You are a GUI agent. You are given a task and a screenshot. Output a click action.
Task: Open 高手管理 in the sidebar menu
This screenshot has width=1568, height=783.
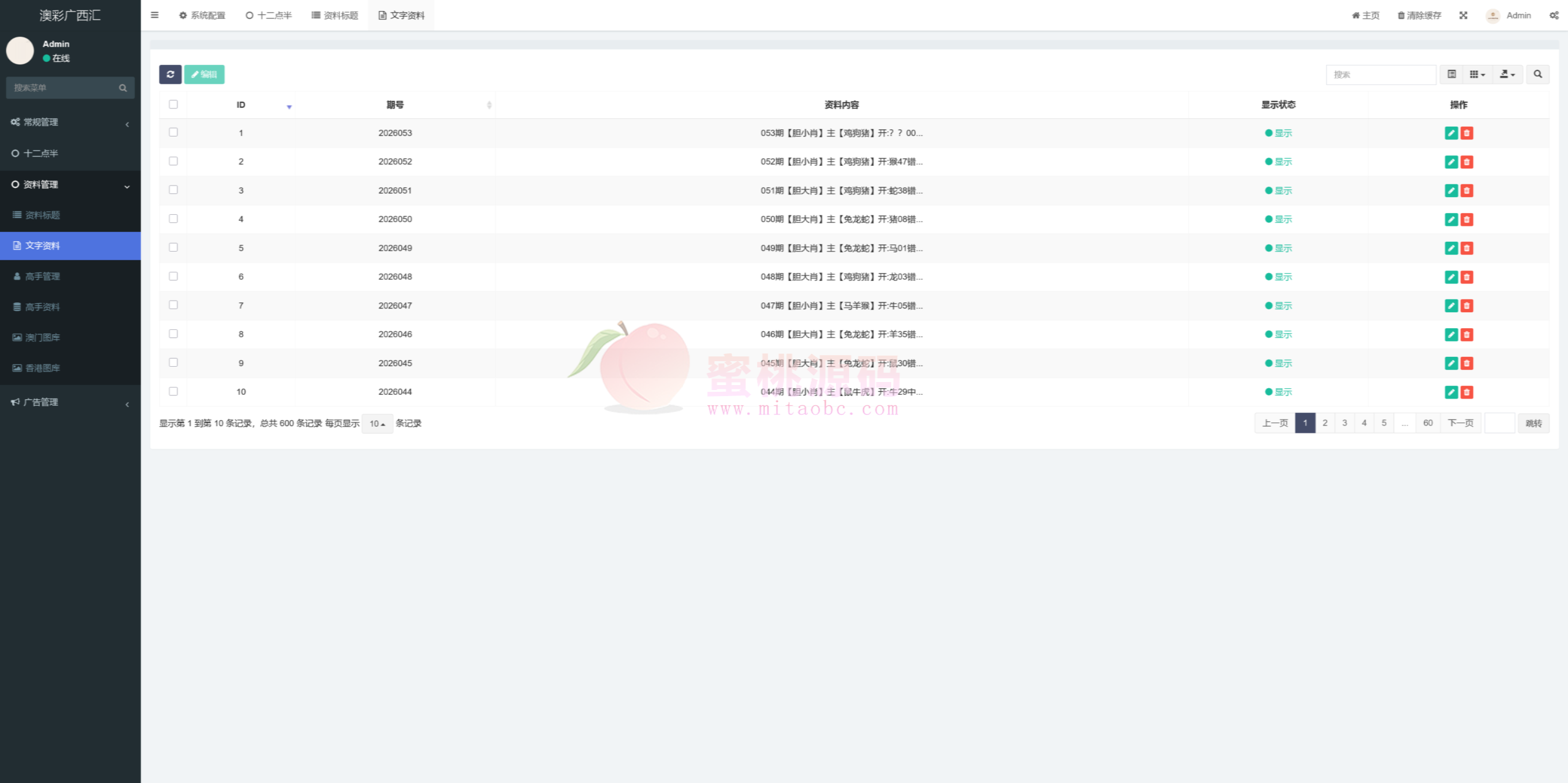tap(42, 276)
